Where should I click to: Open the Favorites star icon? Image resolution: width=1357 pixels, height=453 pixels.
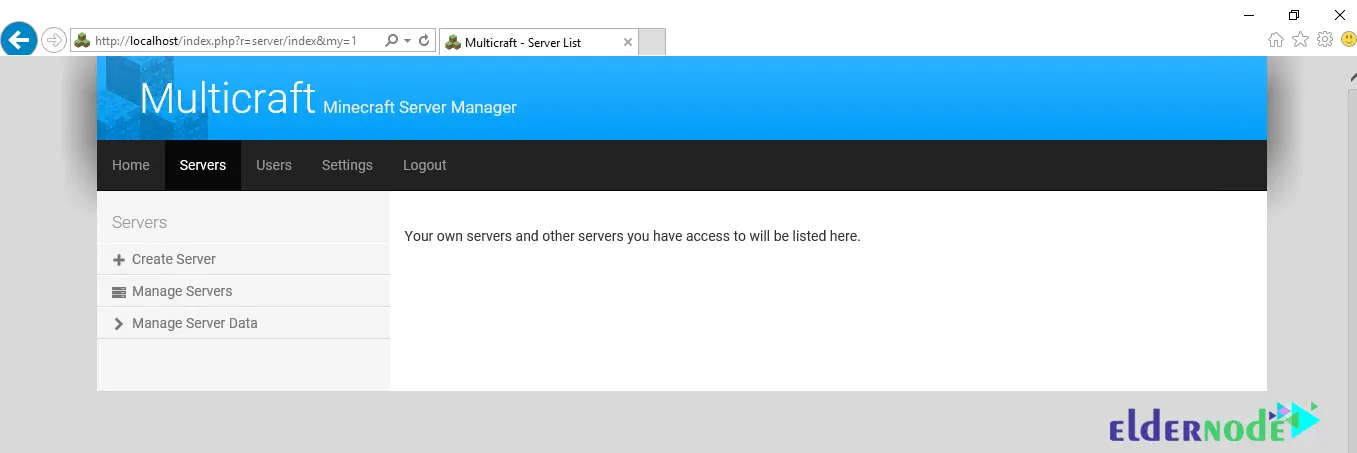(x=1300, y=40)
